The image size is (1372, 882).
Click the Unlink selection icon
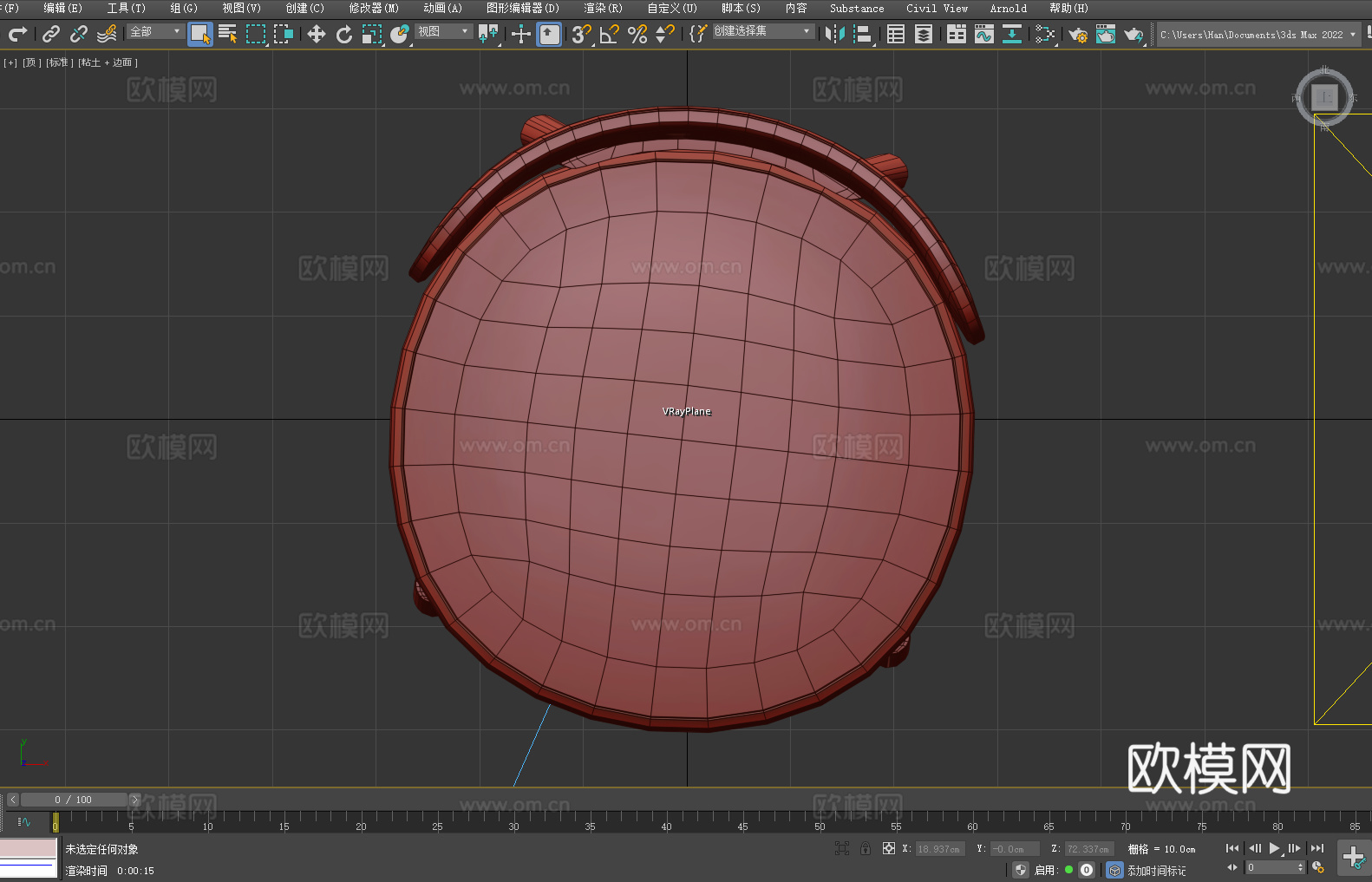79,34
